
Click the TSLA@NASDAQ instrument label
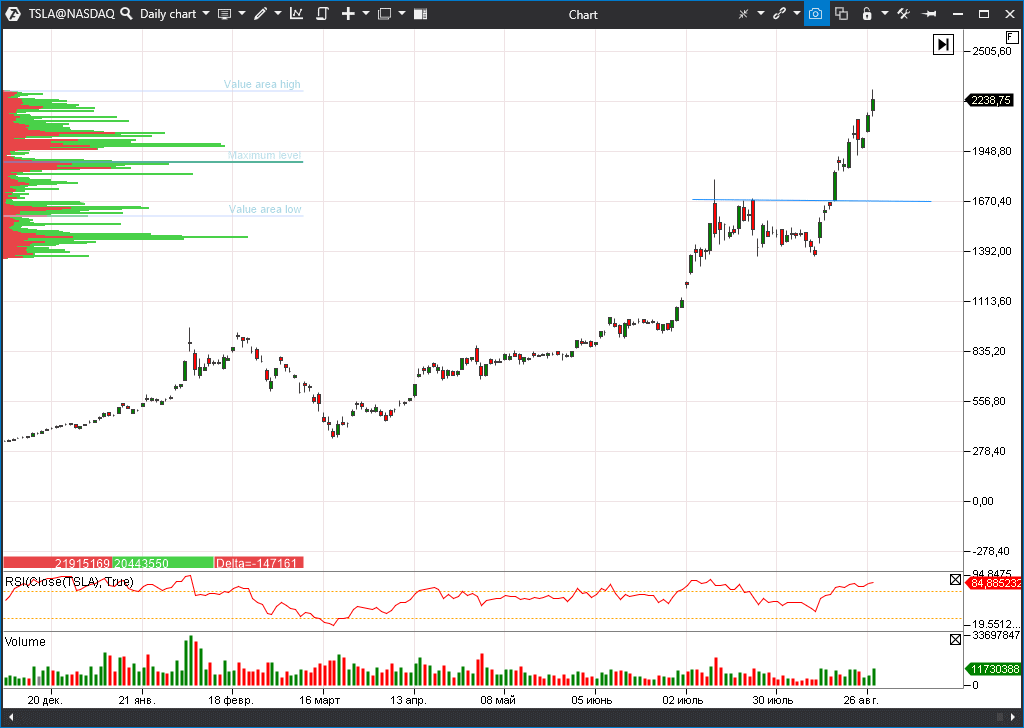click(71, 14)
